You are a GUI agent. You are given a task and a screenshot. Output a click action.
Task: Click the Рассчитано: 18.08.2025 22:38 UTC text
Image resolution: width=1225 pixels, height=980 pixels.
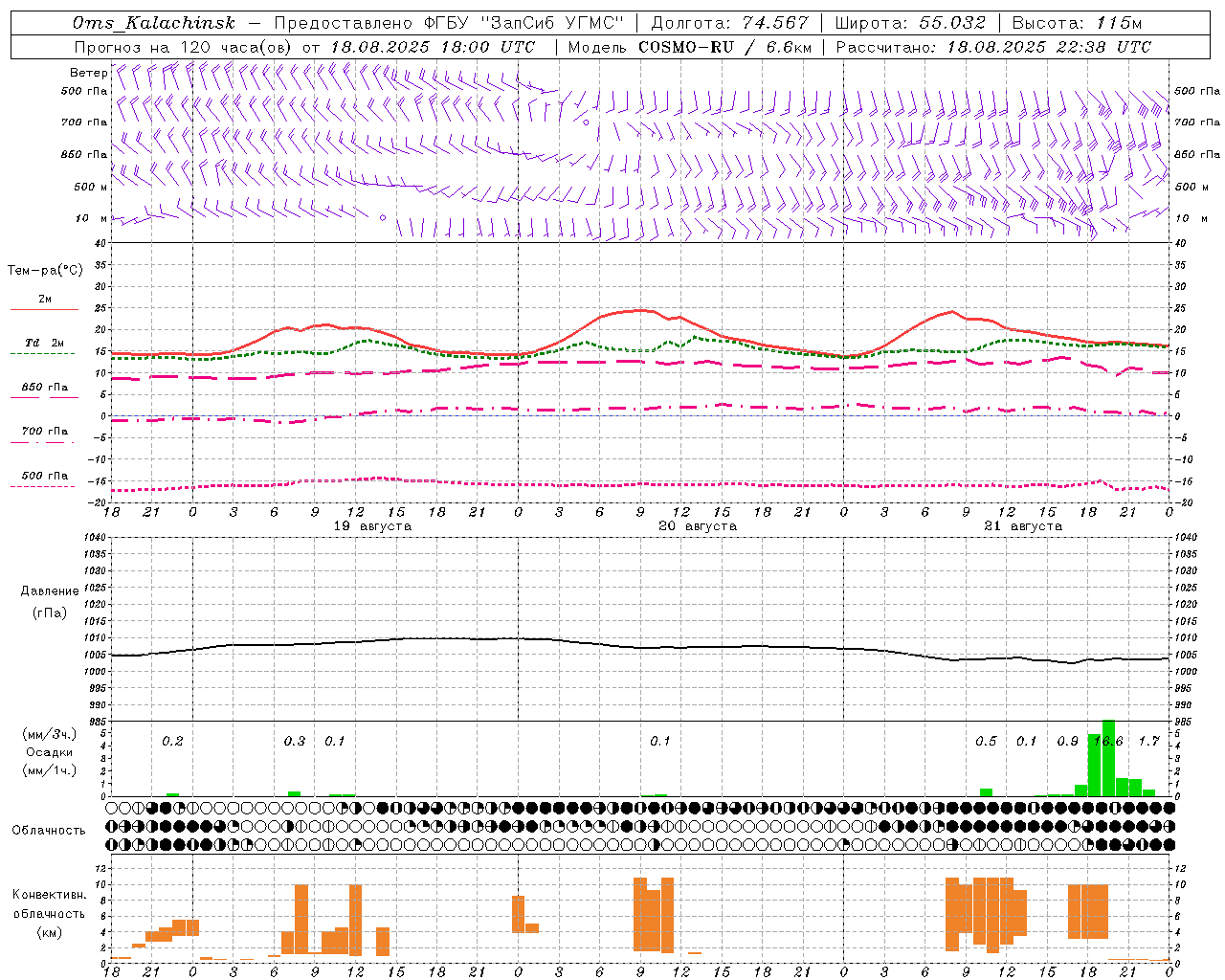point(993,47)
